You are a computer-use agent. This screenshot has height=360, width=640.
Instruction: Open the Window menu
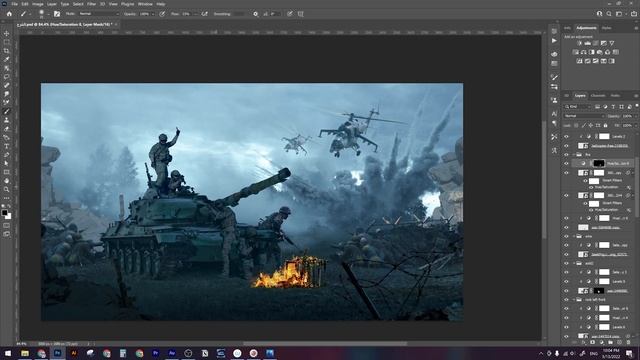(x=145, y=4)
